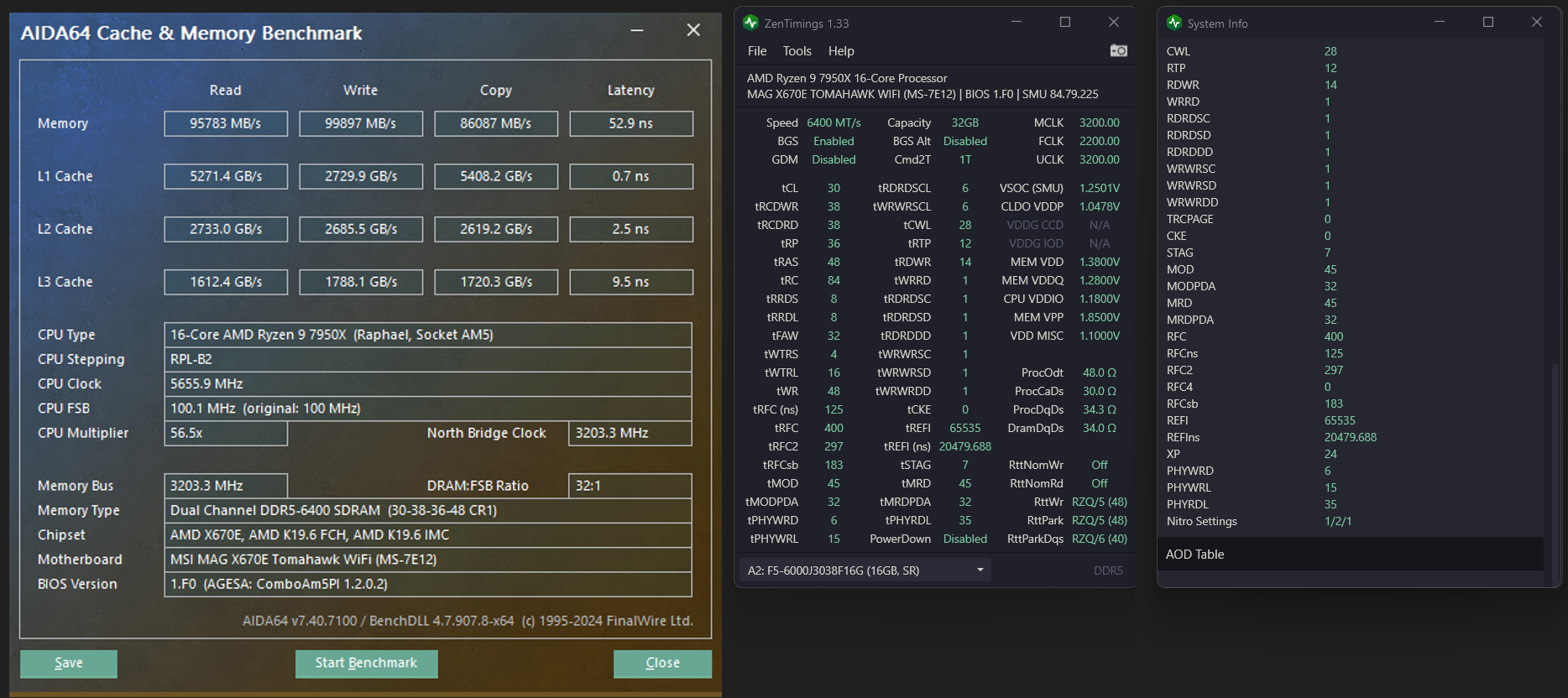Select the Memory Latency value 52.9 ns
This screenshot has height=698, width=1568.
(x=631, y=123)
